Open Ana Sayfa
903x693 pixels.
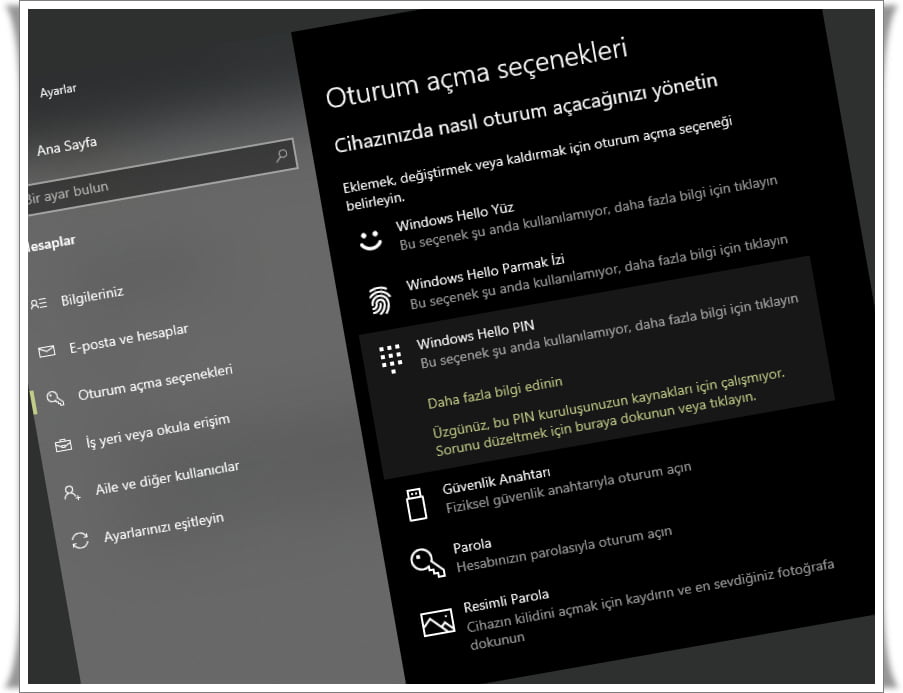tap(67, 146)
